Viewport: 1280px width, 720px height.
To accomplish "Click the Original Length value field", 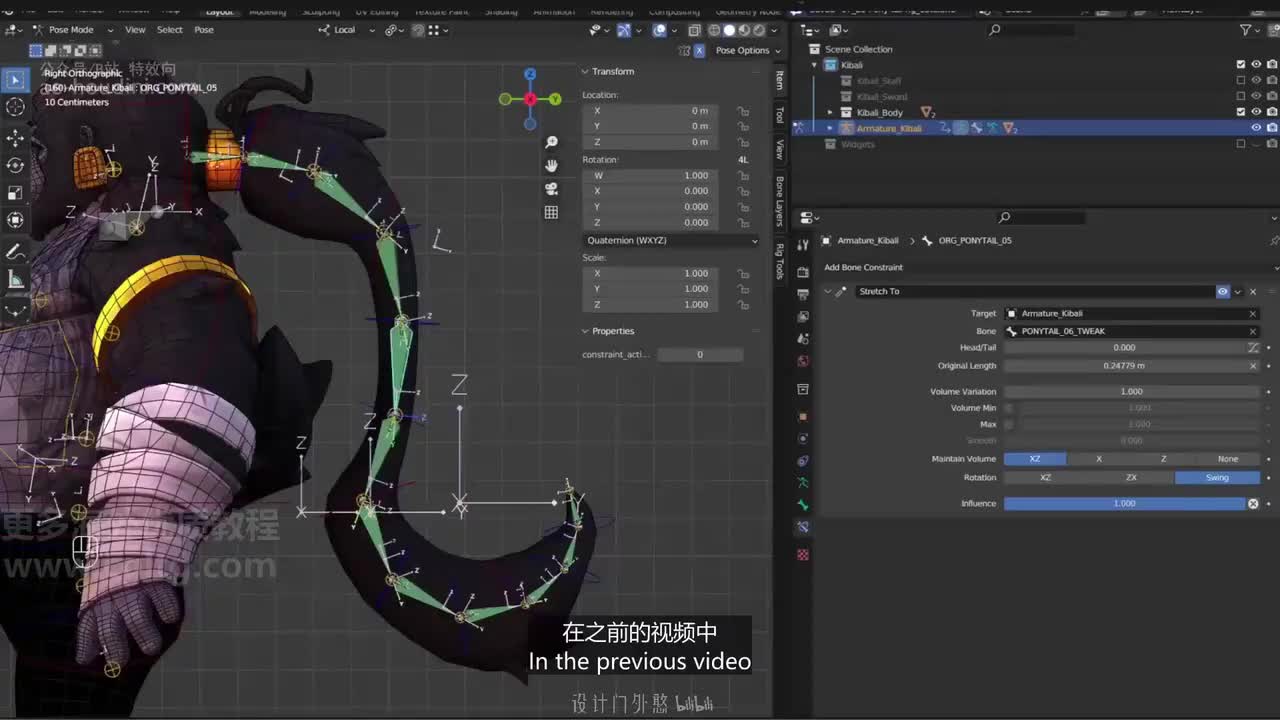I will [1124, 366].
